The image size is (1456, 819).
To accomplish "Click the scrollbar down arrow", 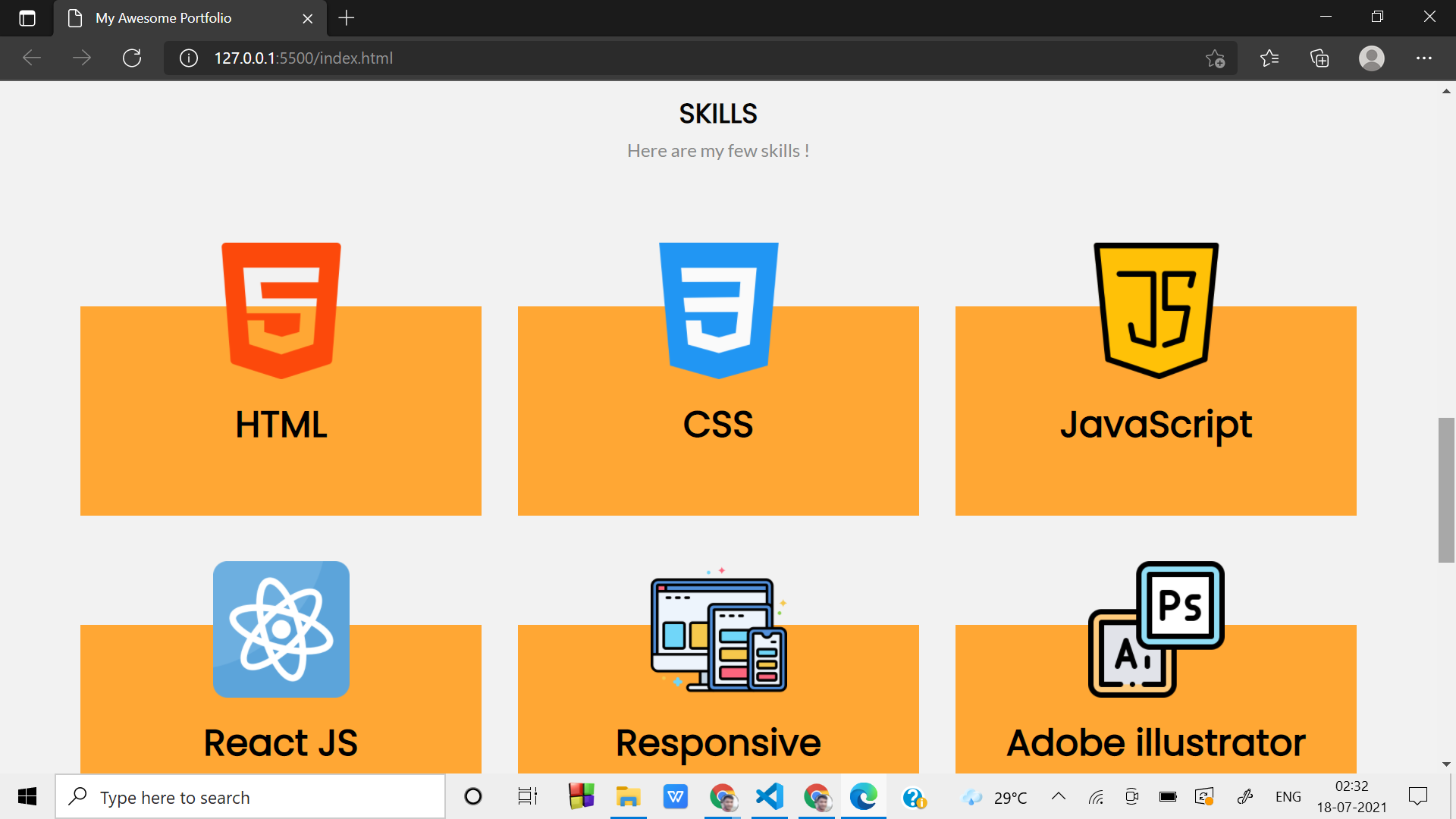I will (1446, 764).
